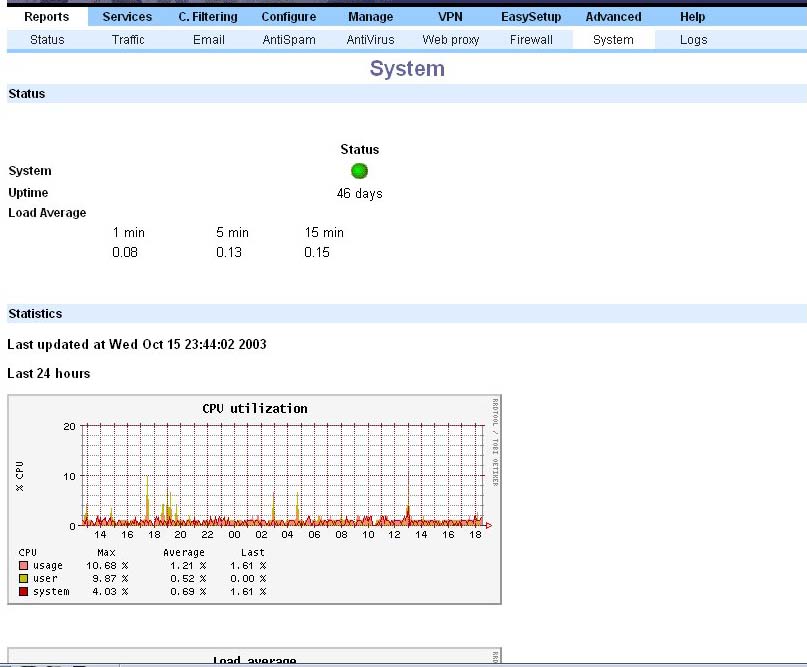The width and height of the screenshot is (807, 667).
Task: Click the "Load average" graph title
Action: (254, 660)
